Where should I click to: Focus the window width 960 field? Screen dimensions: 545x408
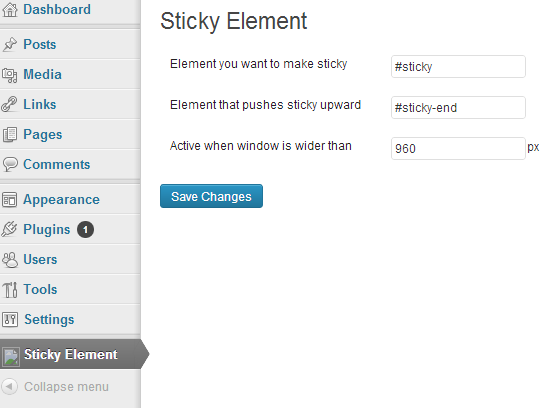point(458,148)
